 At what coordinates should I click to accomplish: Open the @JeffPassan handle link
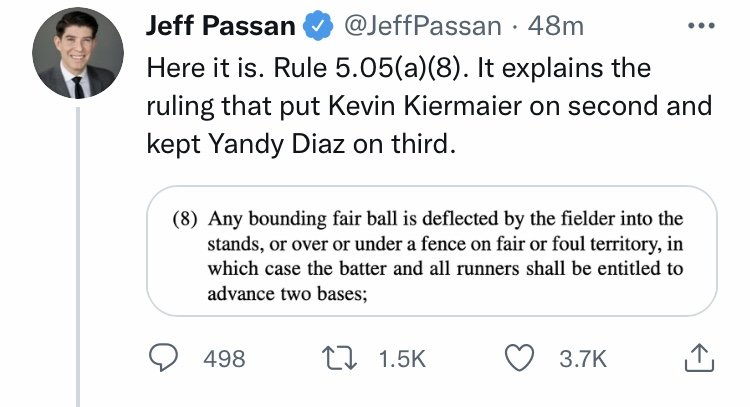coord(422,26)
